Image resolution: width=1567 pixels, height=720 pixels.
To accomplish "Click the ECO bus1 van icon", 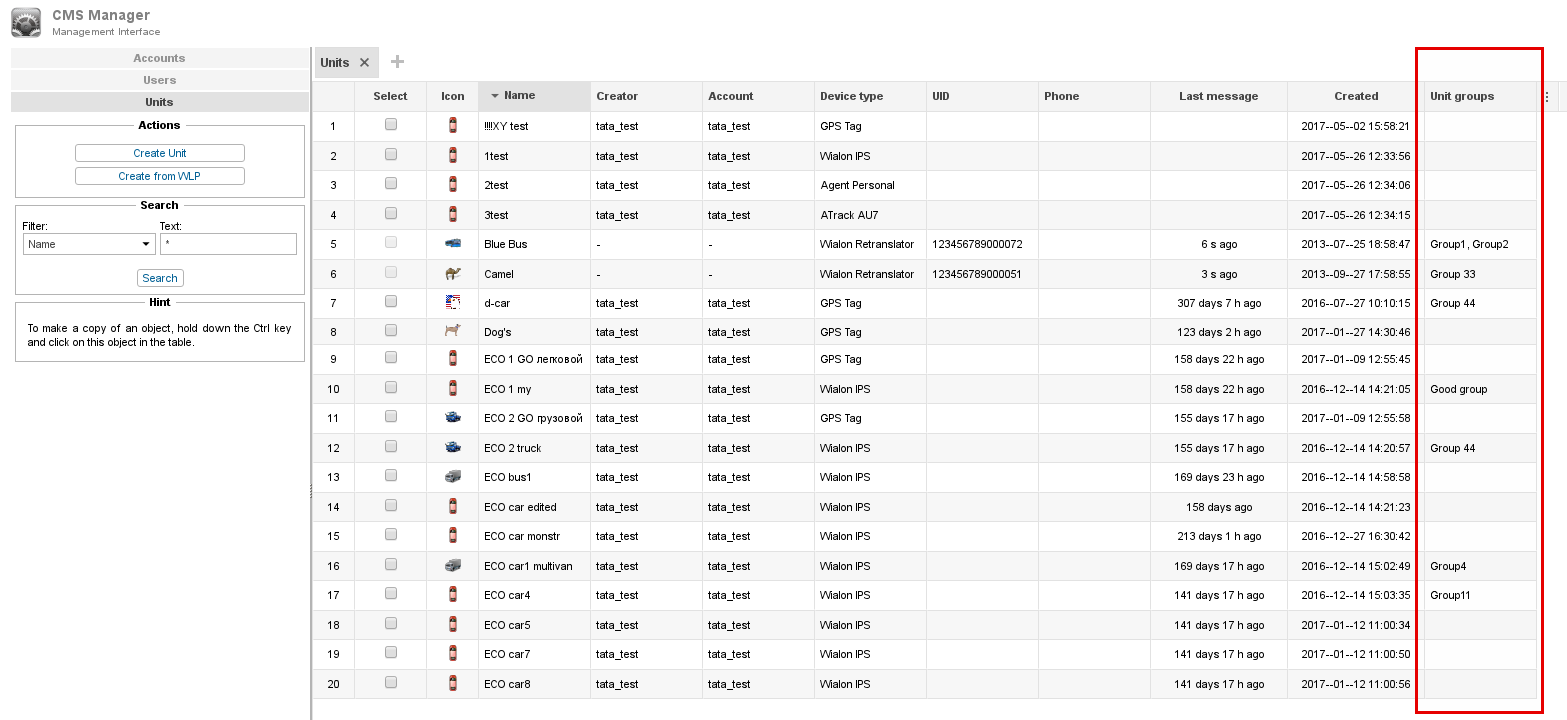I will coord(452,477).
